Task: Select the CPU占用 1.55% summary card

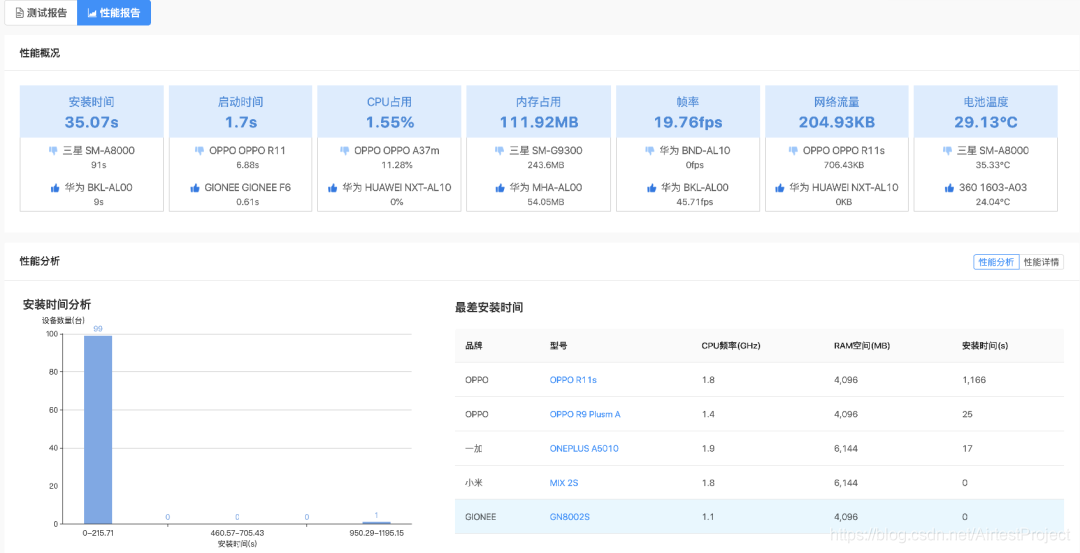Action: coord(389,148)
